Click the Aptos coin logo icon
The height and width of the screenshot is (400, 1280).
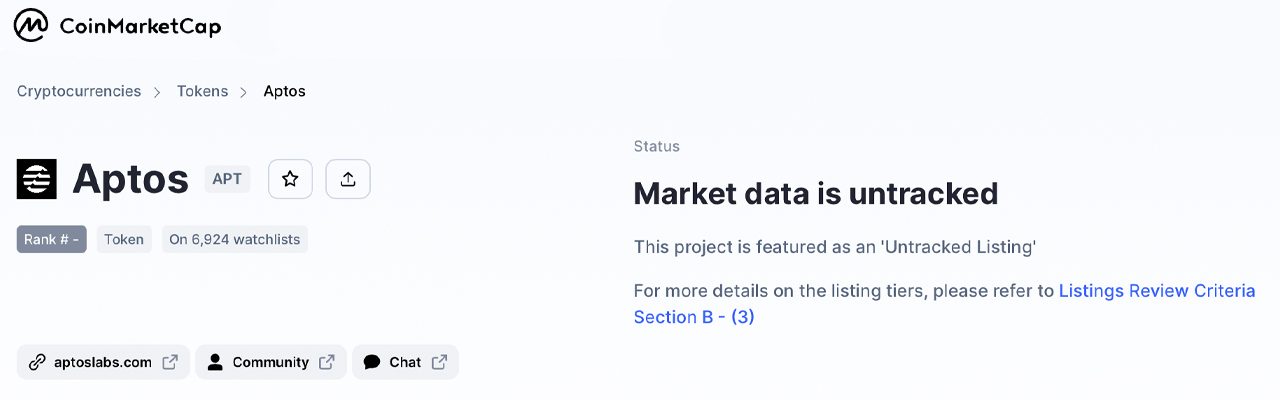(x=37, y=179)
